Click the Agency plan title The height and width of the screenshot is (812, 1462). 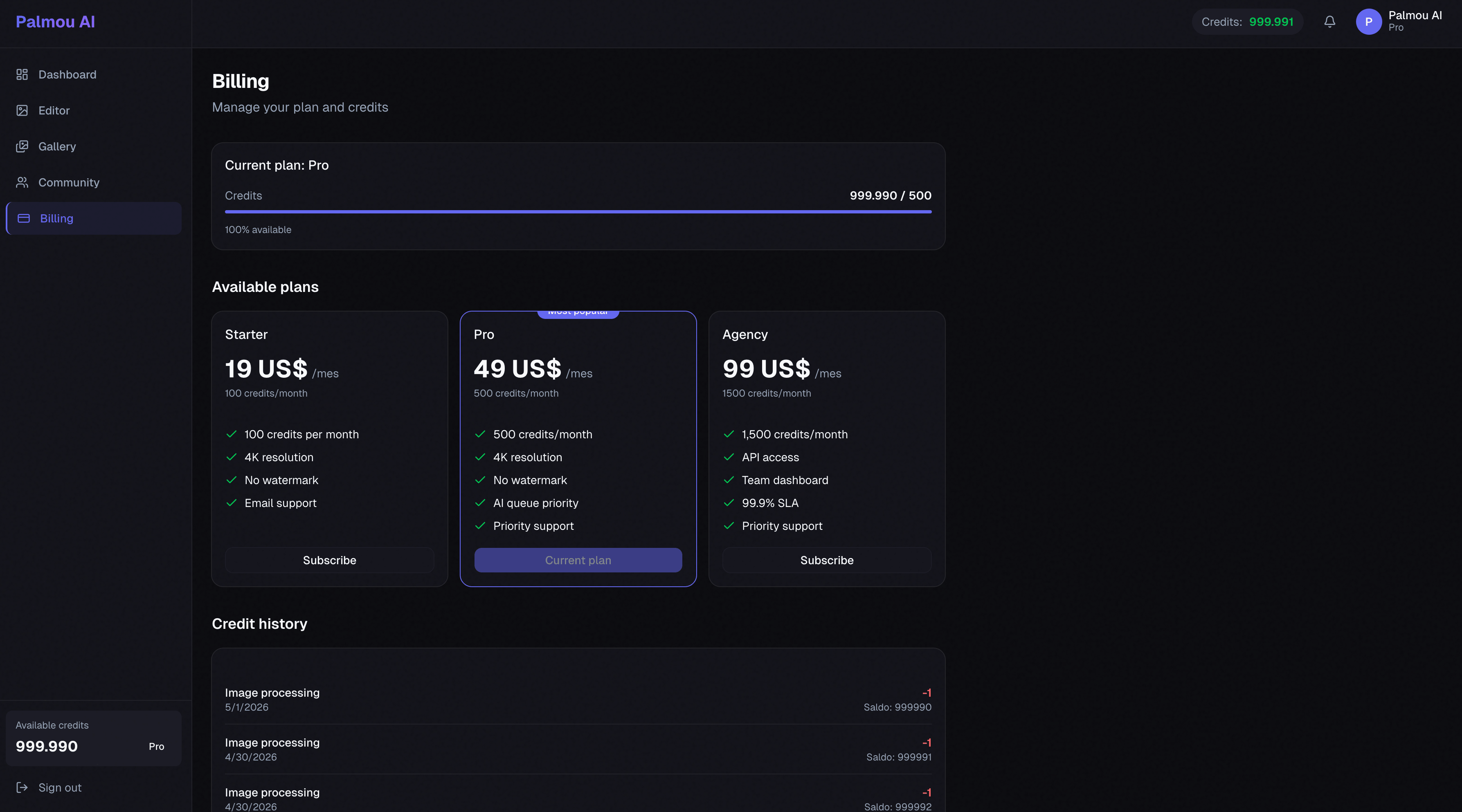[744, 334]
